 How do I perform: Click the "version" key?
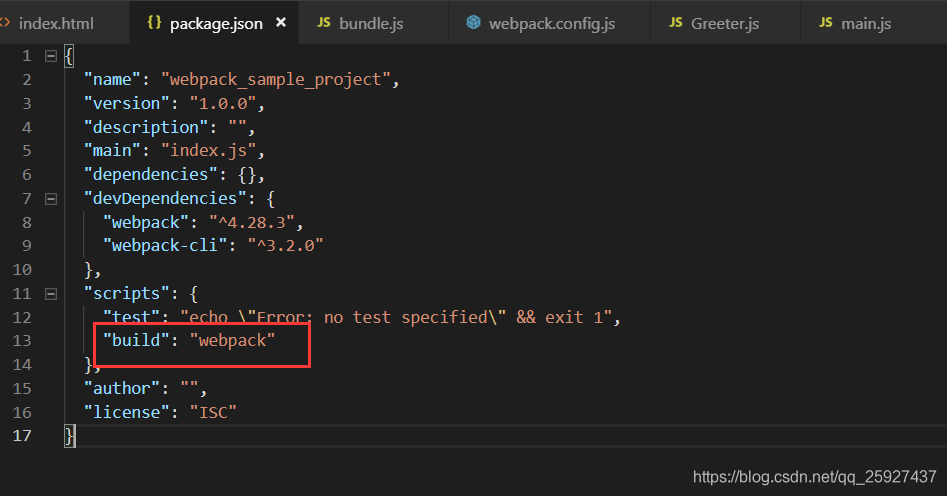point(127,103)
